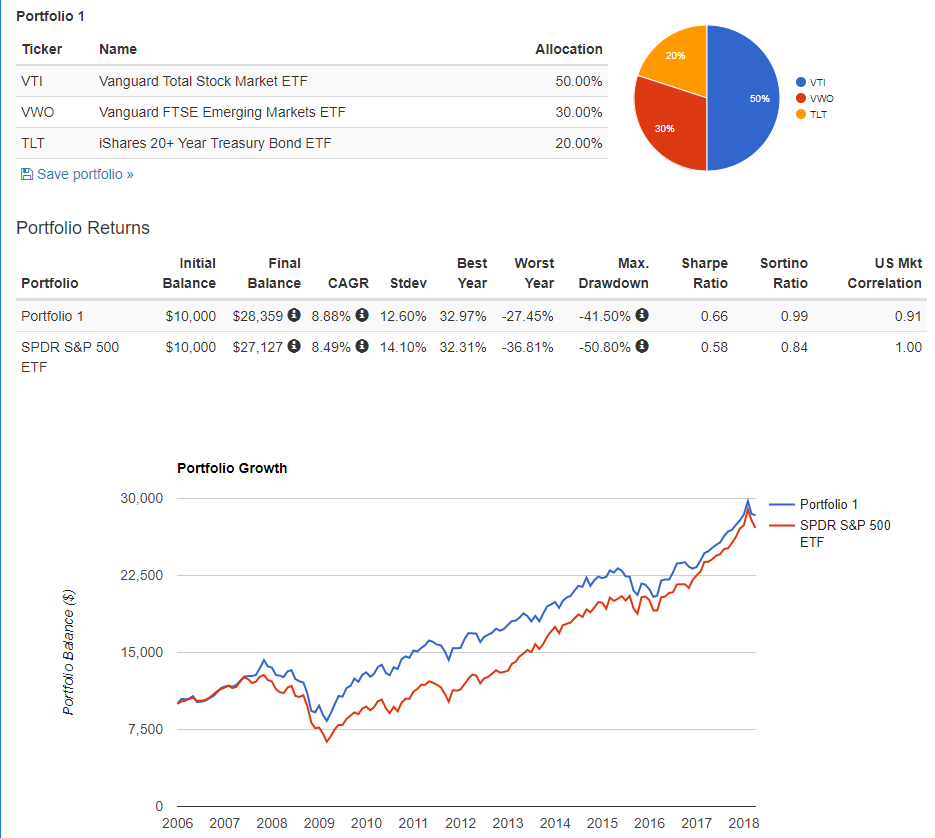Click Portfolio 1 chart legend entry
The image size is (935, 838).
point(814,505)
